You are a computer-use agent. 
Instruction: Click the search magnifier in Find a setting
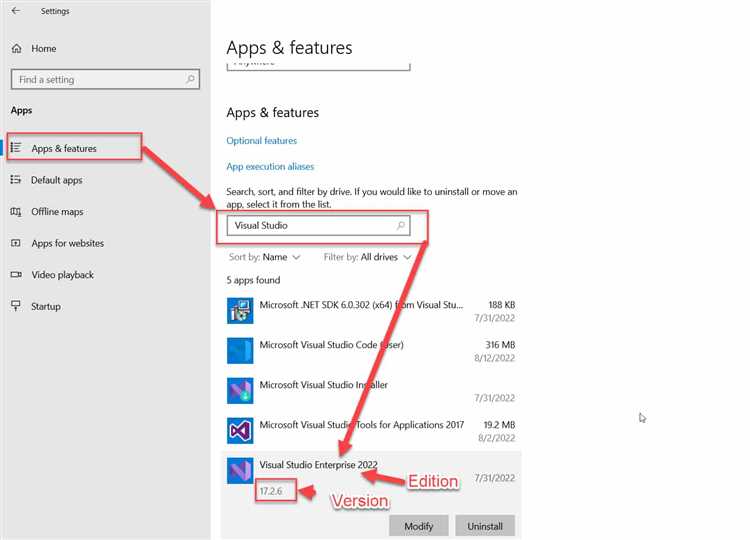tap(190, 79)
